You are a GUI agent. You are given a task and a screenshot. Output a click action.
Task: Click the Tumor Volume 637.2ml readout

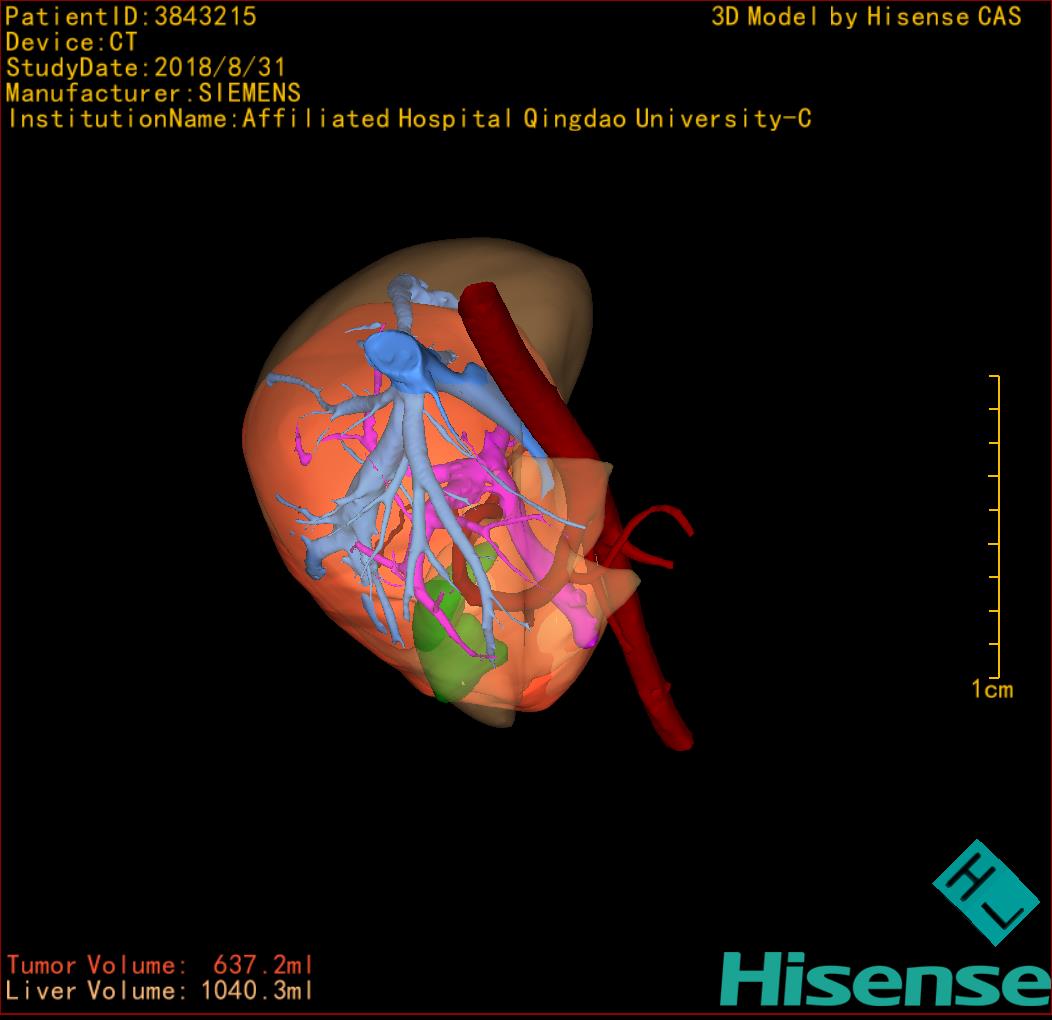[x=160, y=965]
